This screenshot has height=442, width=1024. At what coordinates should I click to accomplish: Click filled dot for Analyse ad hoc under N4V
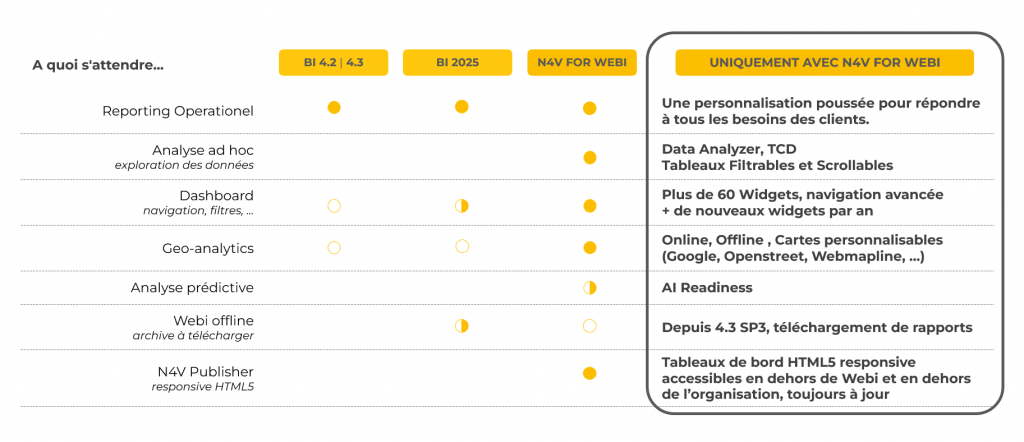[590, 158]
